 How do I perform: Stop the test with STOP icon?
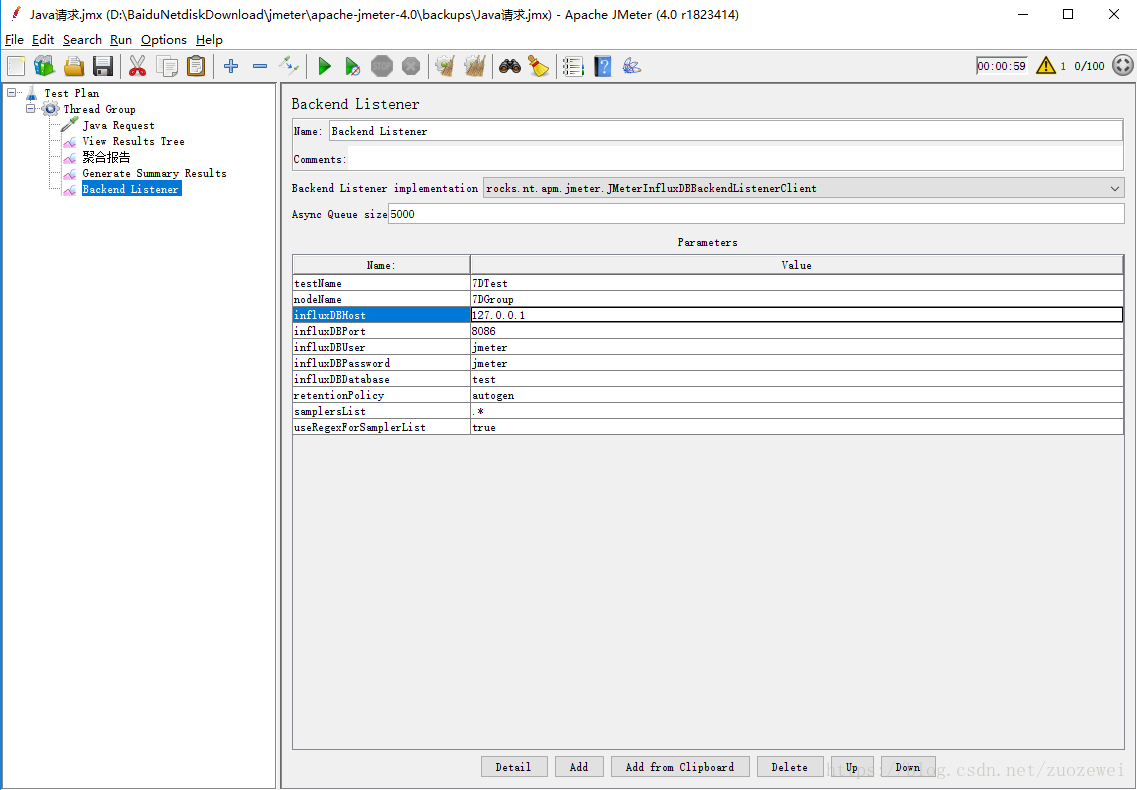[381, 66]
